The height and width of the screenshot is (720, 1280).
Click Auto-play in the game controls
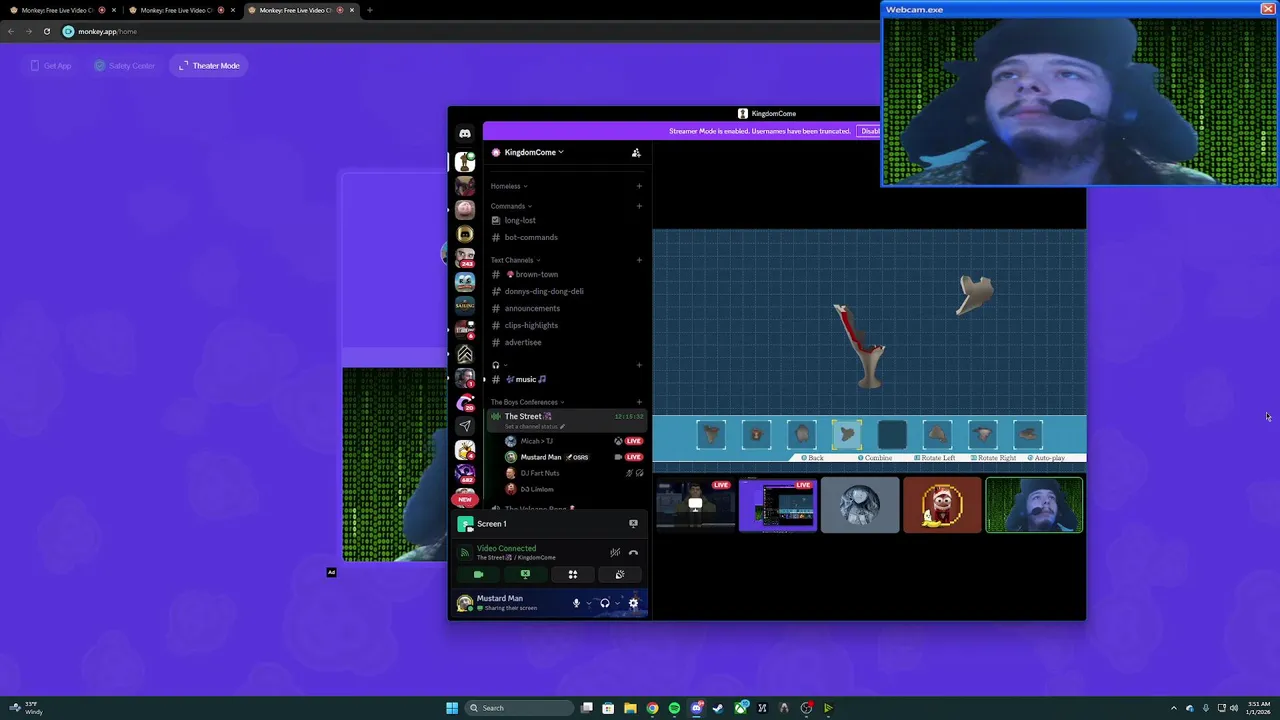click(x=1046, y=458)
